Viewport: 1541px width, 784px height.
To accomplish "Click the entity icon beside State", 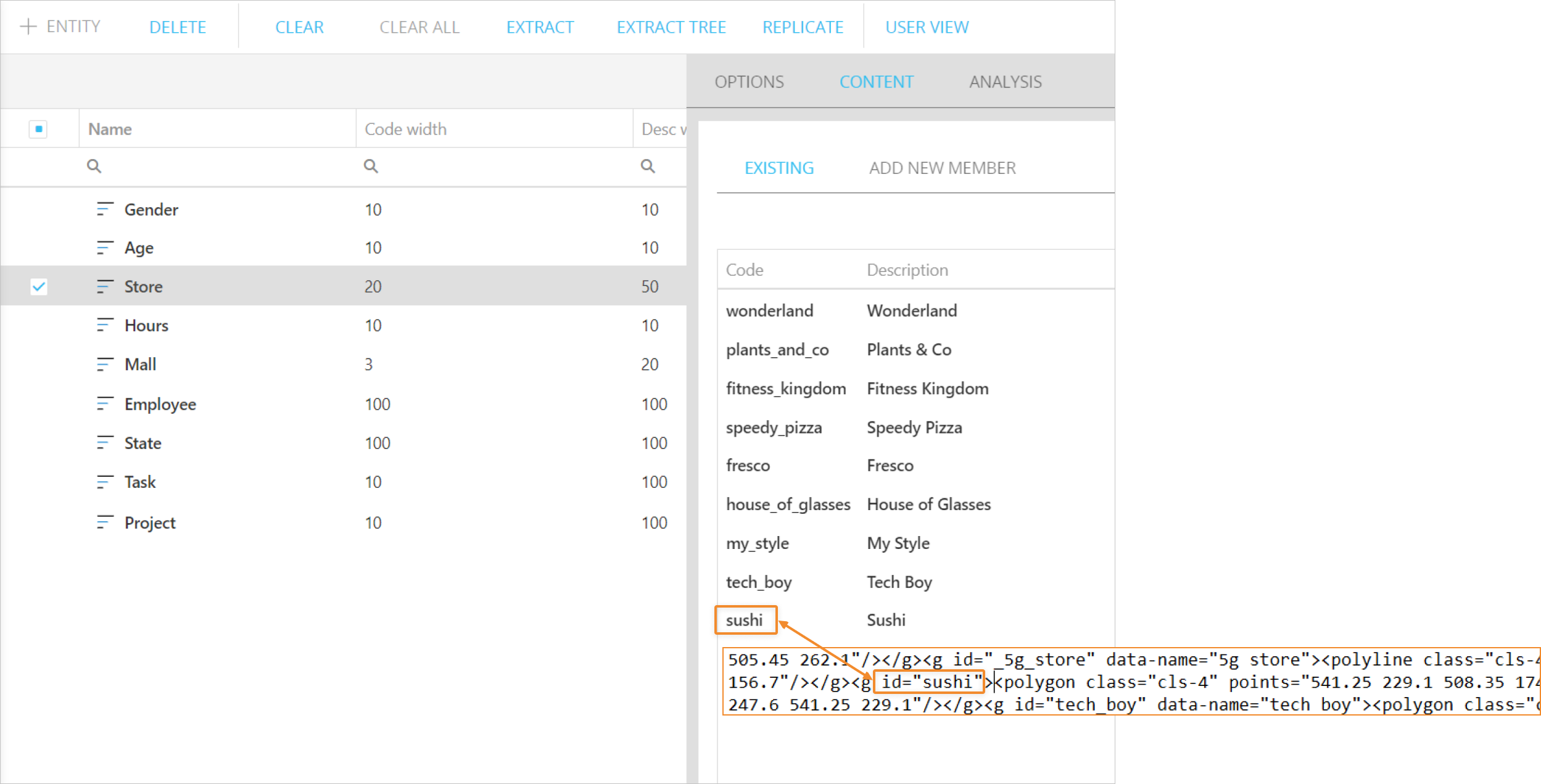I will point(105,443).
